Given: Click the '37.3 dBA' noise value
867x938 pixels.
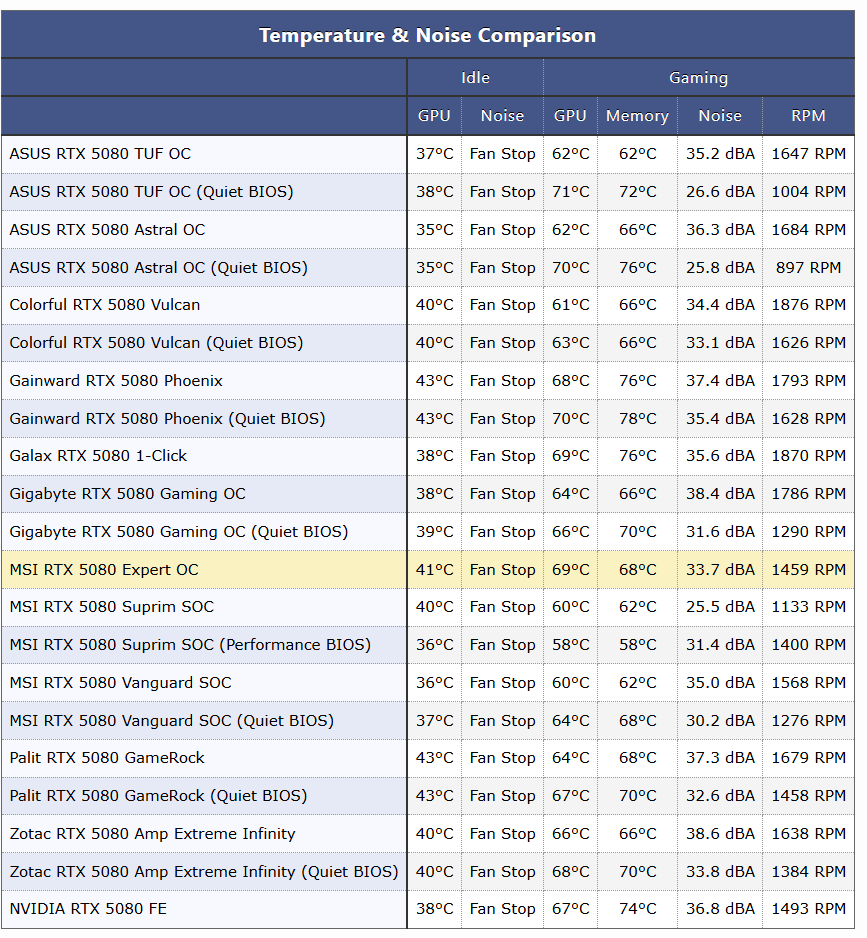Looking at the screenshot, I should 720,758.
